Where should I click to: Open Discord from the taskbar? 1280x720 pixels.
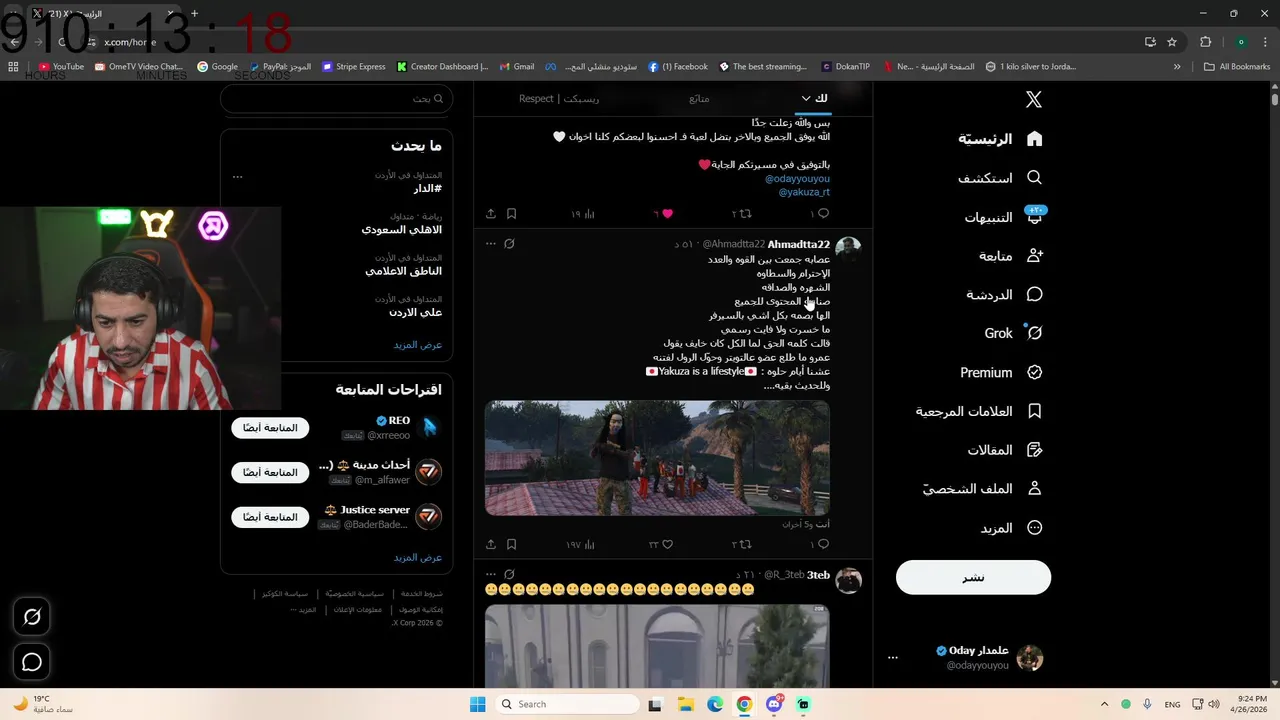click(774, 704)
